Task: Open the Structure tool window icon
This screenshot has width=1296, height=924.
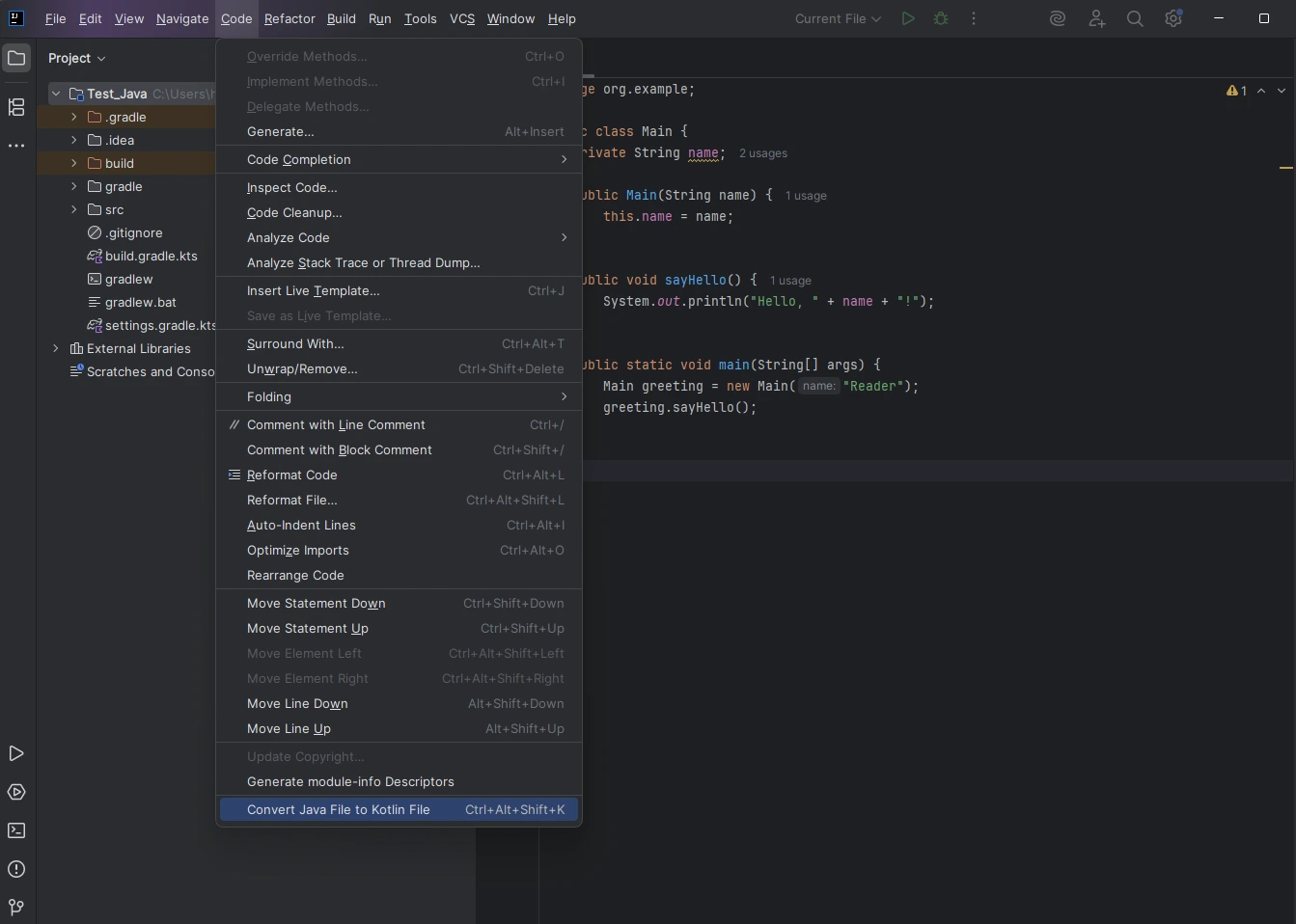Action: tap(16, 107)
